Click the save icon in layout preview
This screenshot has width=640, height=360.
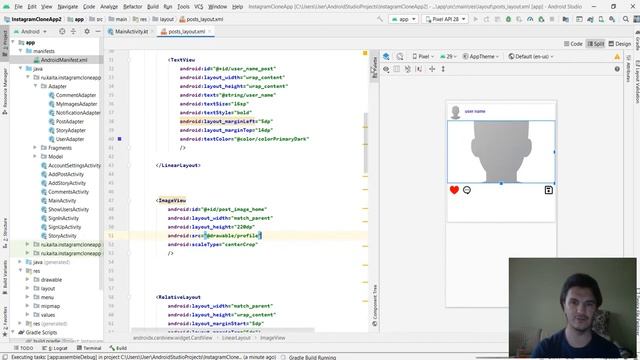[x=549, y=190]
